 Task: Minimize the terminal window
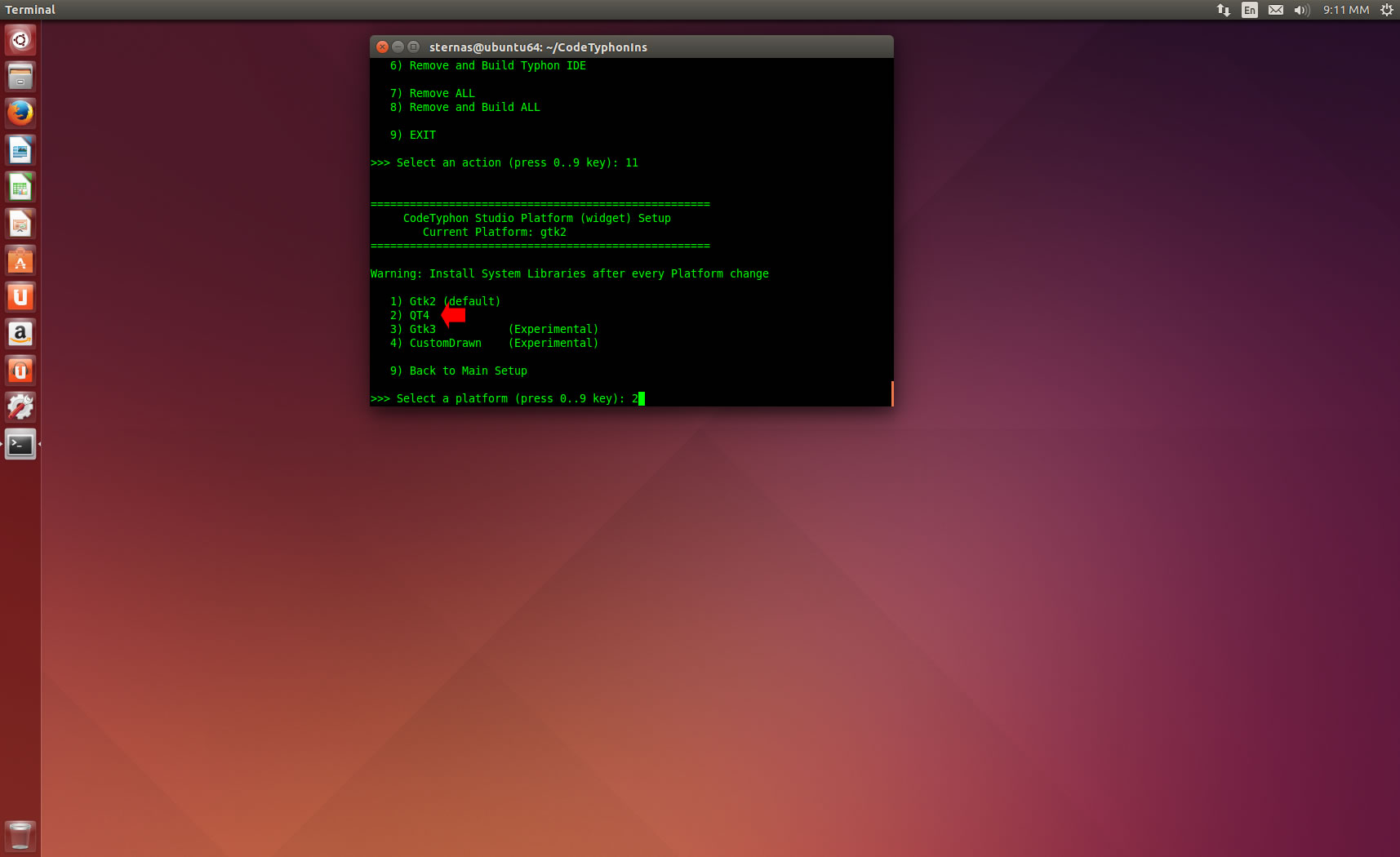[398, 47]
